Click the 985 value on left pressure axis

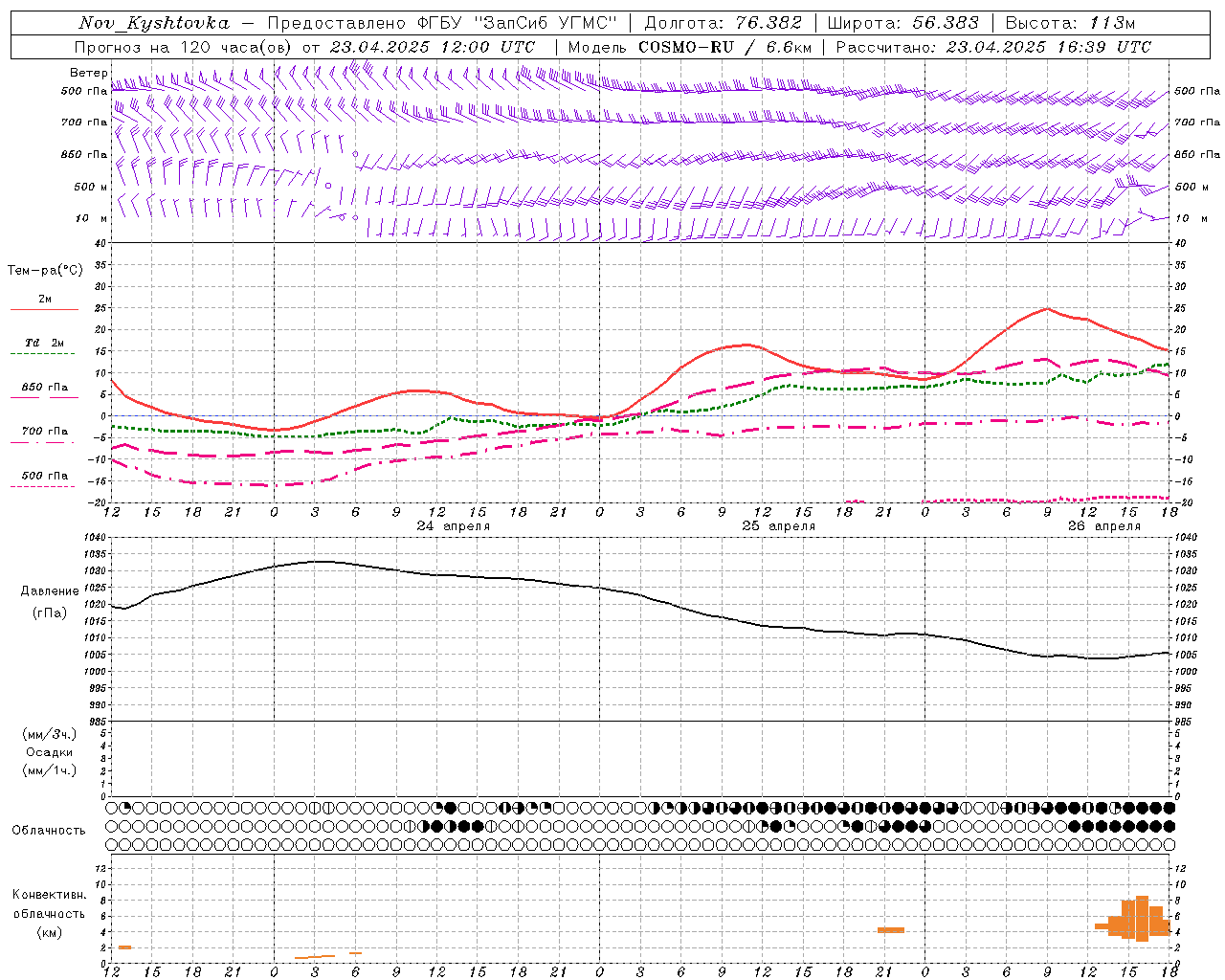[100, 723]
